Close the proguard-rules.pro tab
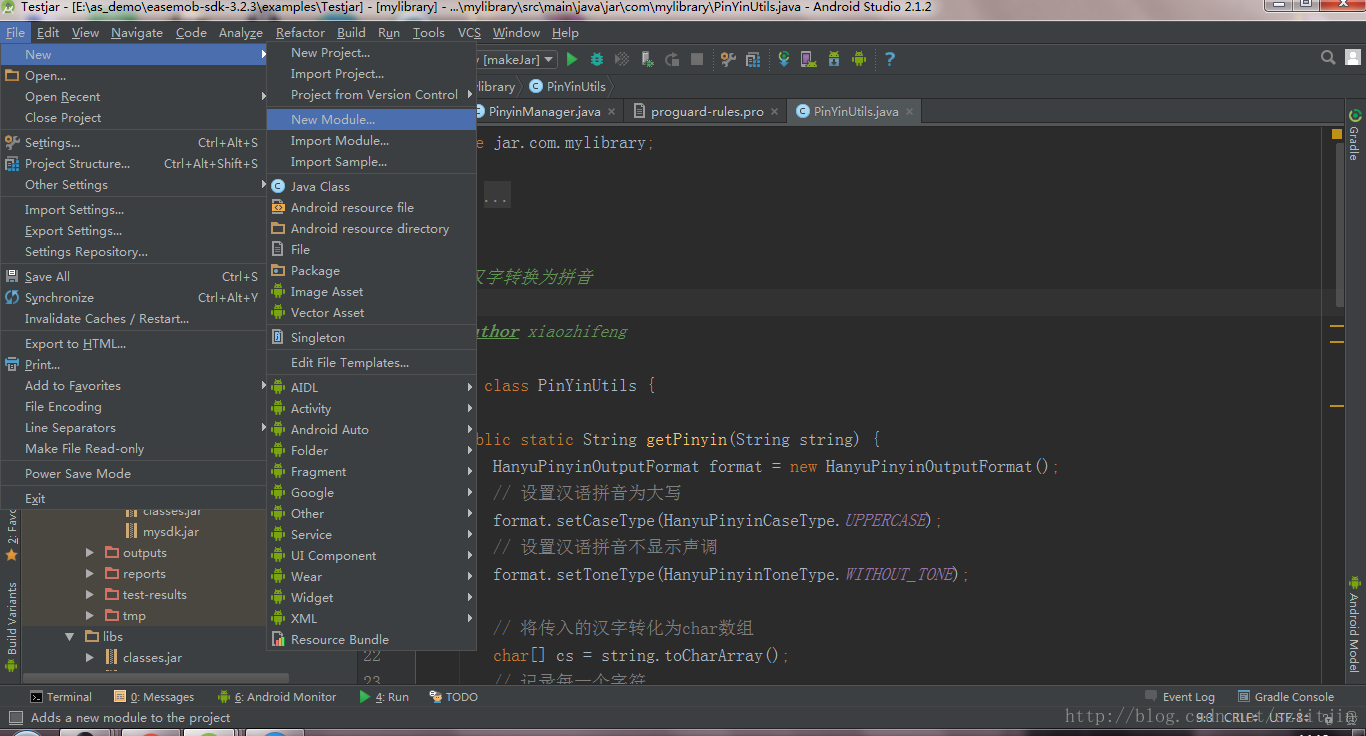 [x=775, y=112]
